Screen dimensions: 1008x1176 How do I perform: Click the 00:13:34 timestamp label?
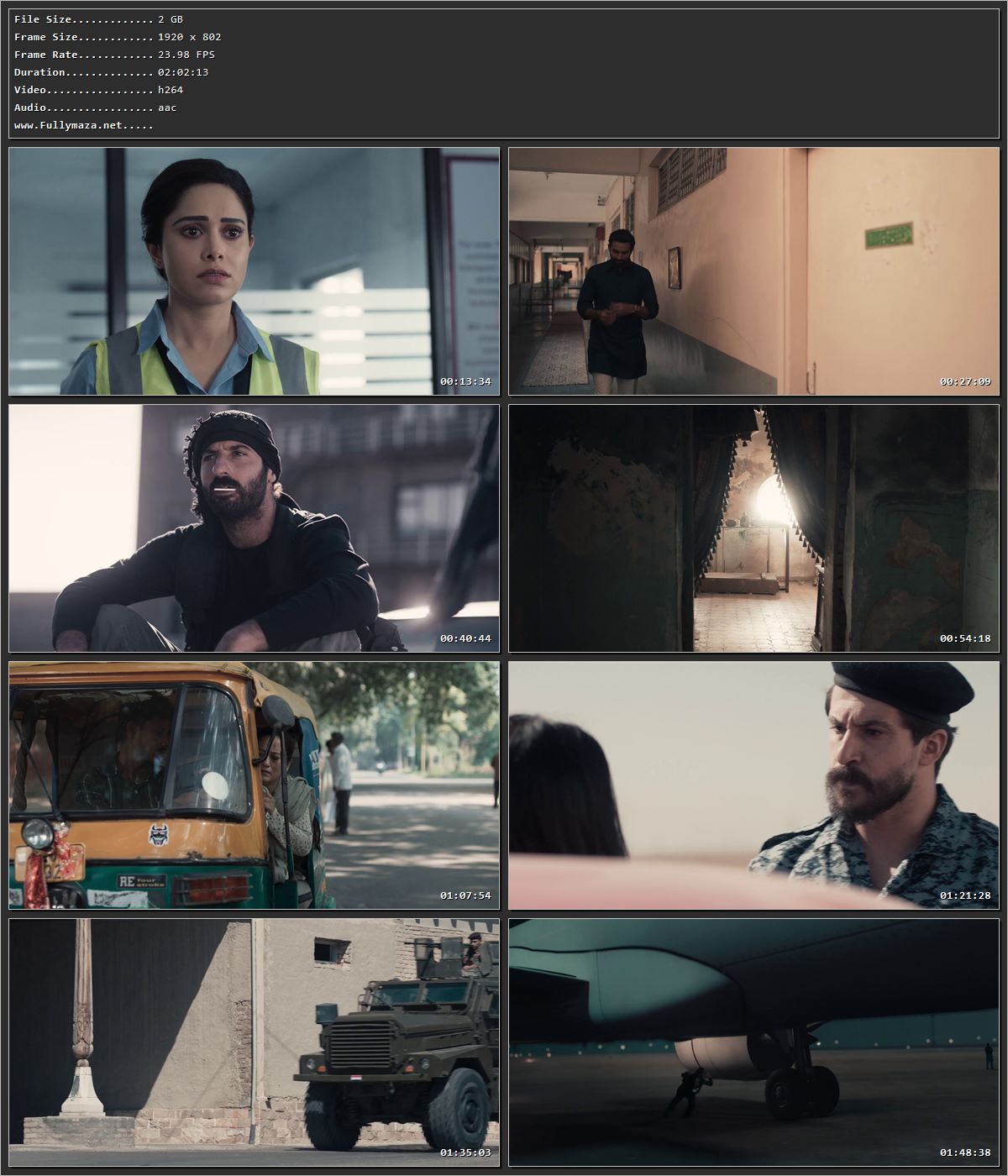tap(465, 381)
